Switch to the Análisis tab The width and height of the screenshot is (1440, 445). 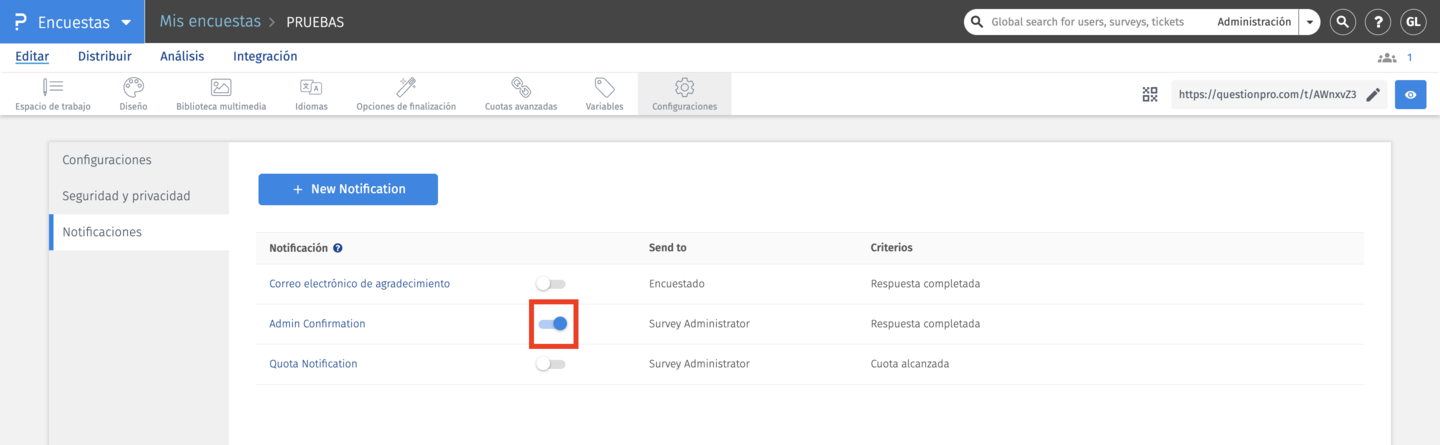(182, 57)
